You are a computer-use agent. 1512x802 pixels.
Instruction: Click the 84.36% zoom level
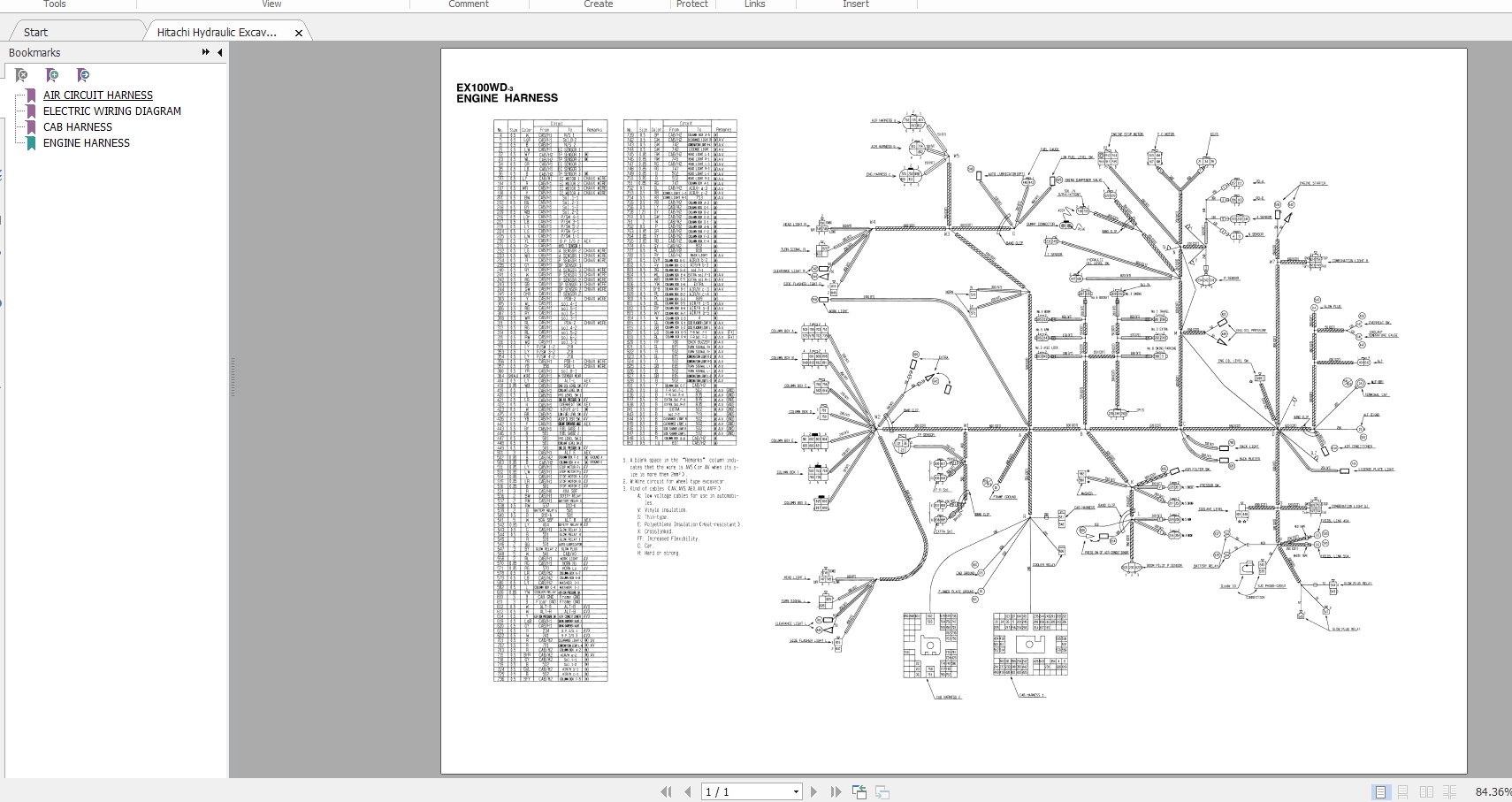[1493, 792]
